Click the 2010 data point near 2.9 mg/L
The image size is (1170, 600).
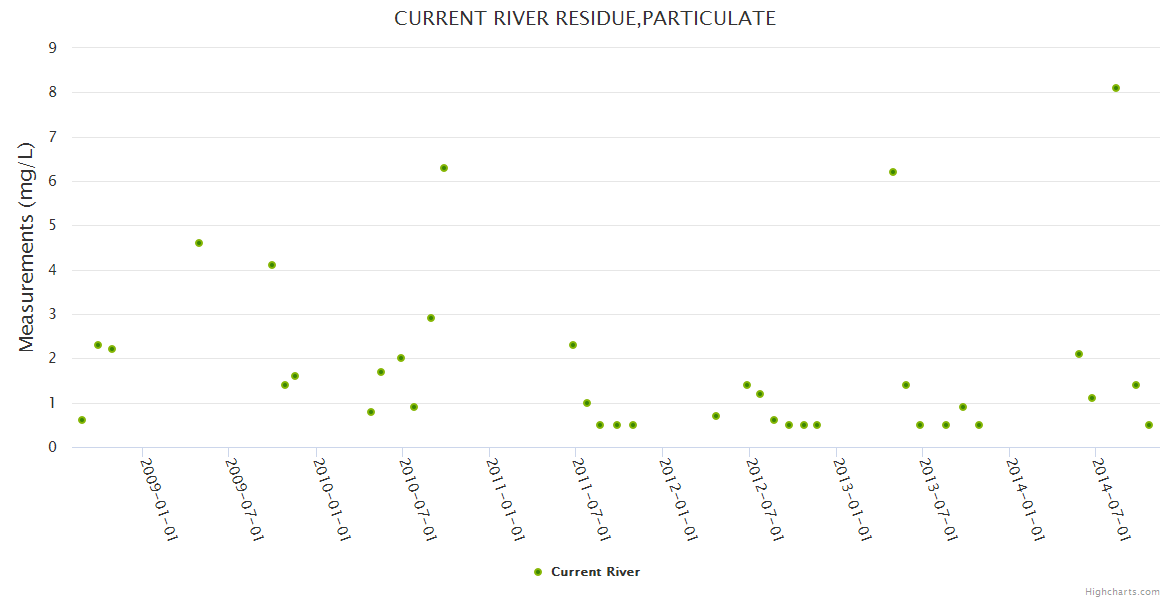click(431, 318)
